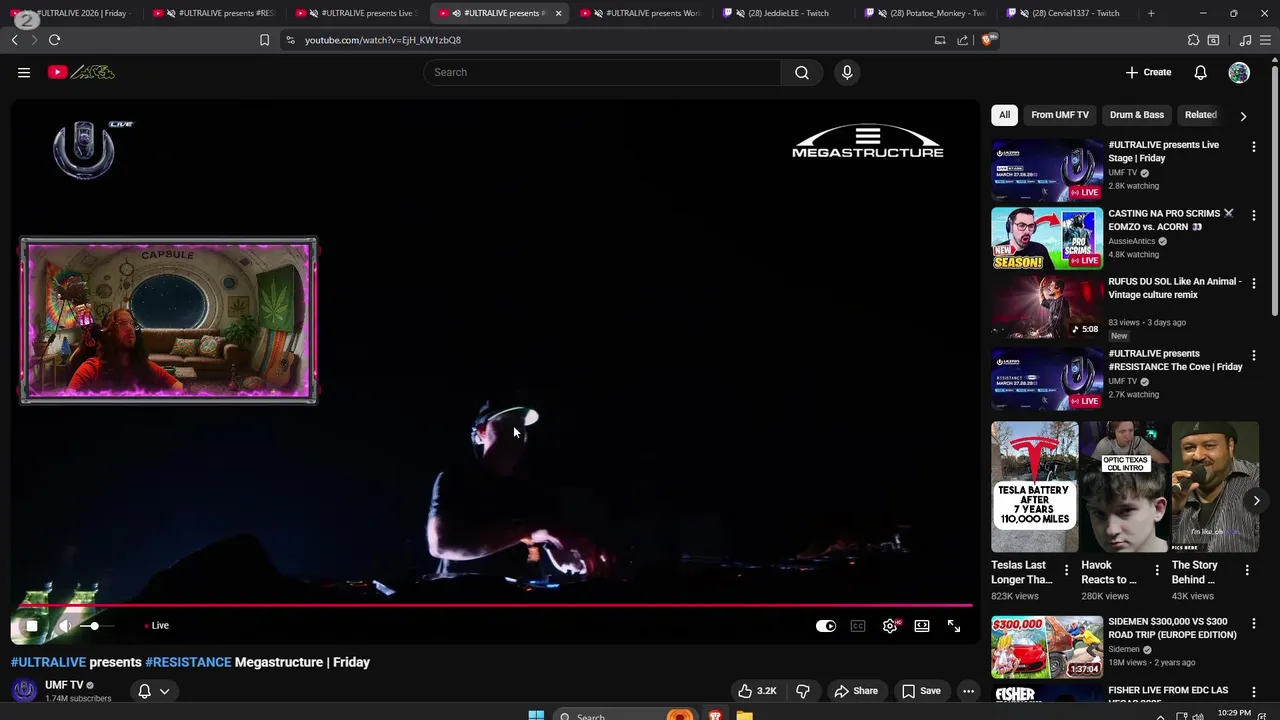The width and height of the screenshot is (1280, 720).
Task: Go to YouTube home via logo
Action: (81, 72)
